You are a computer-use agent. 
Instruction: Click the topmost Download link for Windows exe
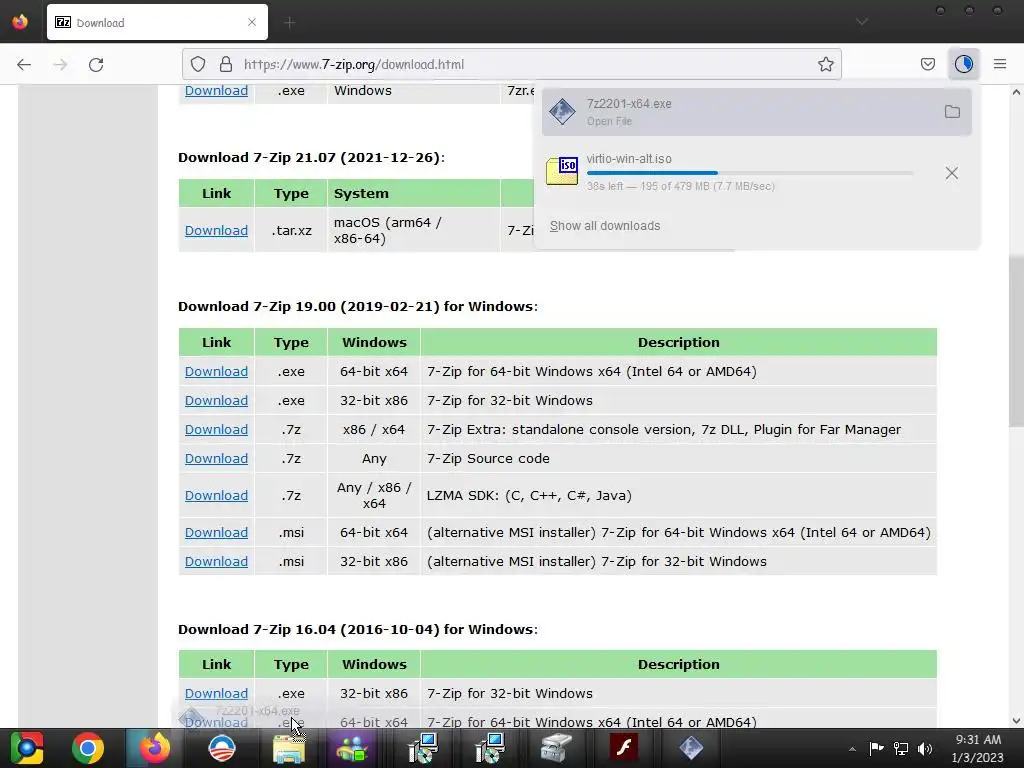pyautogui.click(x=216, y=91)
